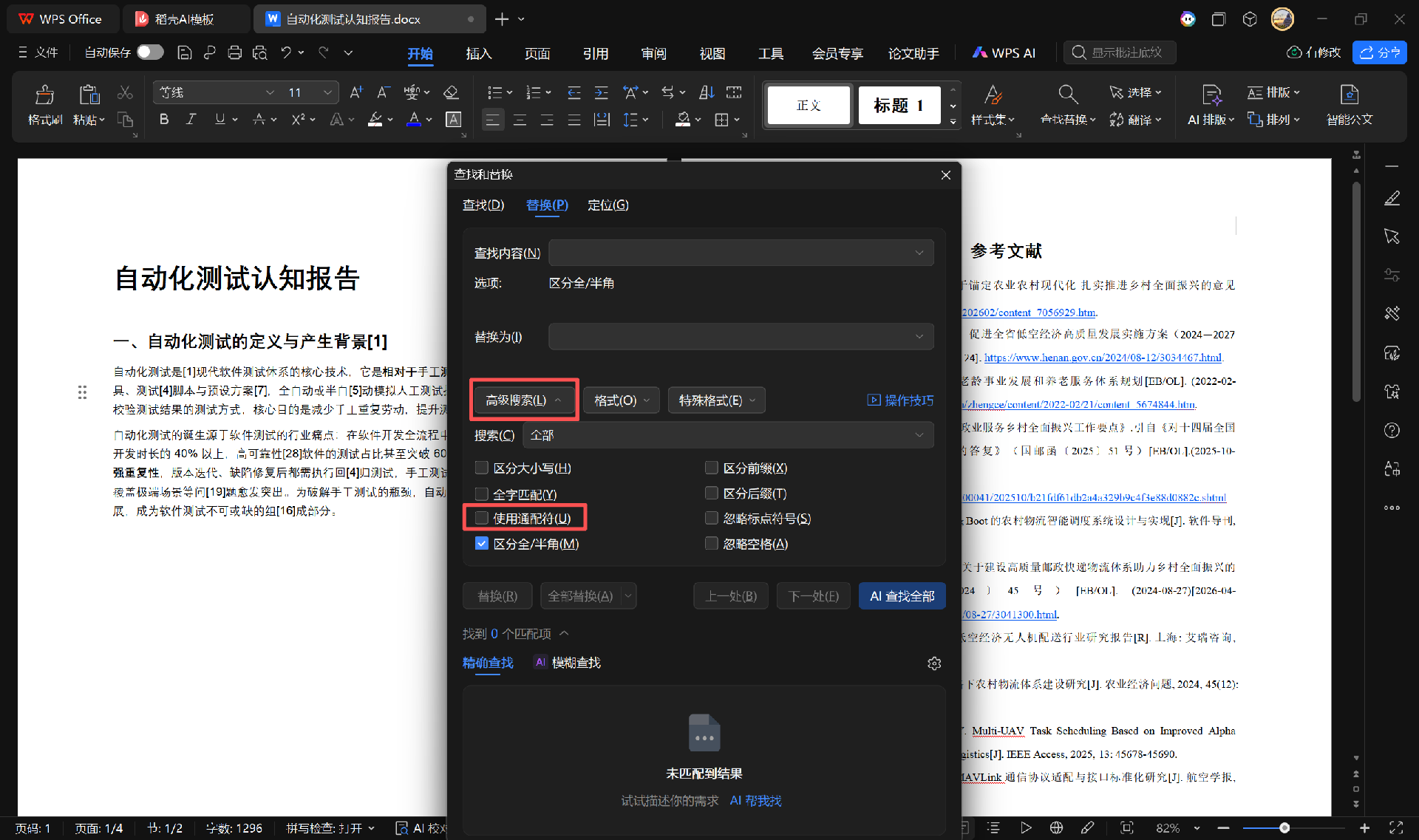Click the help question mark in right sidebar
Viewport: 1419px width, 840px height.
coord(1392,431)
